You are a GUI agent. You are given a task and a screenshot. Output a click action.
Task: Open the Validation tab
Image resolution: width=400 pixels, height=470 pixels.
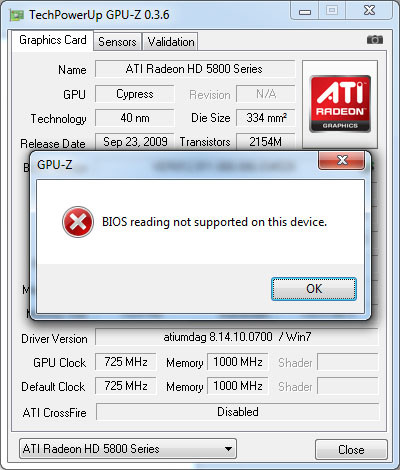[x=171, y=42]
